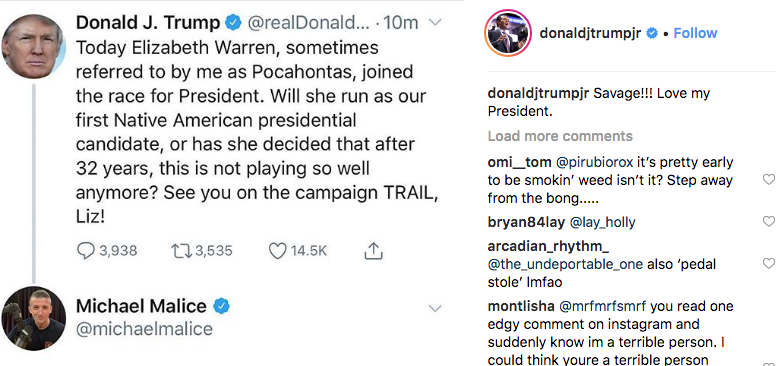
Task: Open the chevron menu on Michael Malice's tweet
Action: pos(436,308)
